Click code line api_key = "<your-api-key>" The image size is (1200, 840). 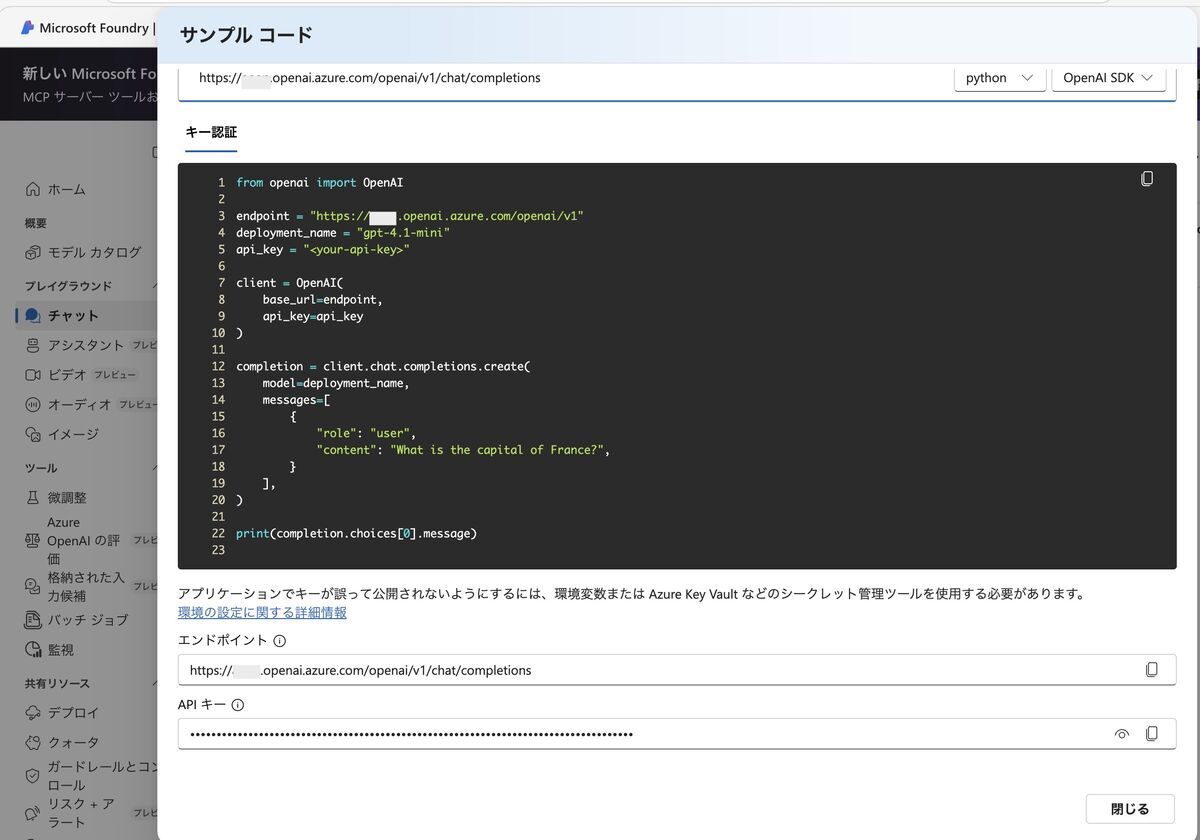coord(323,249)
